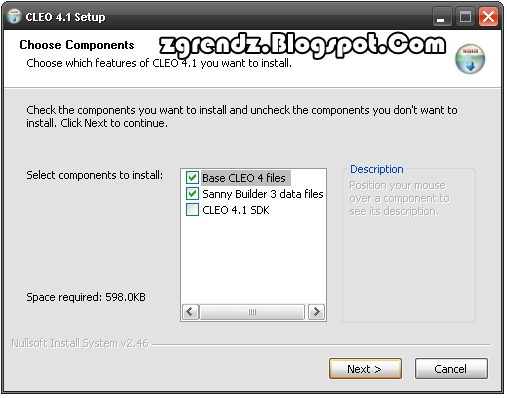Click the CLEO 4.1 Setup title bar text
This screenshot has width=507, height=398.
(x=65, y=17)
